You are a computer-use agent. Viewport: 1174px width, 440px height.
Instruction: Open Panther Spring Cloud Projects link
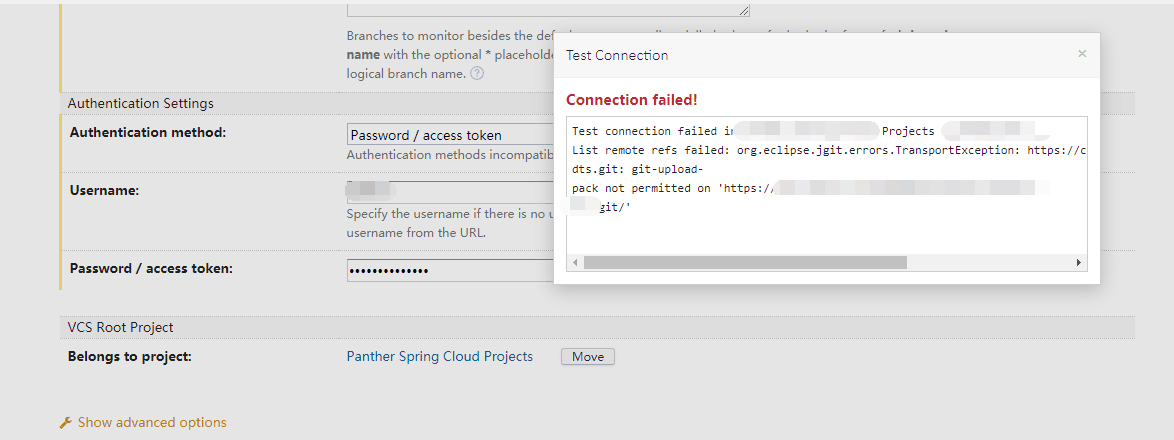440,356
